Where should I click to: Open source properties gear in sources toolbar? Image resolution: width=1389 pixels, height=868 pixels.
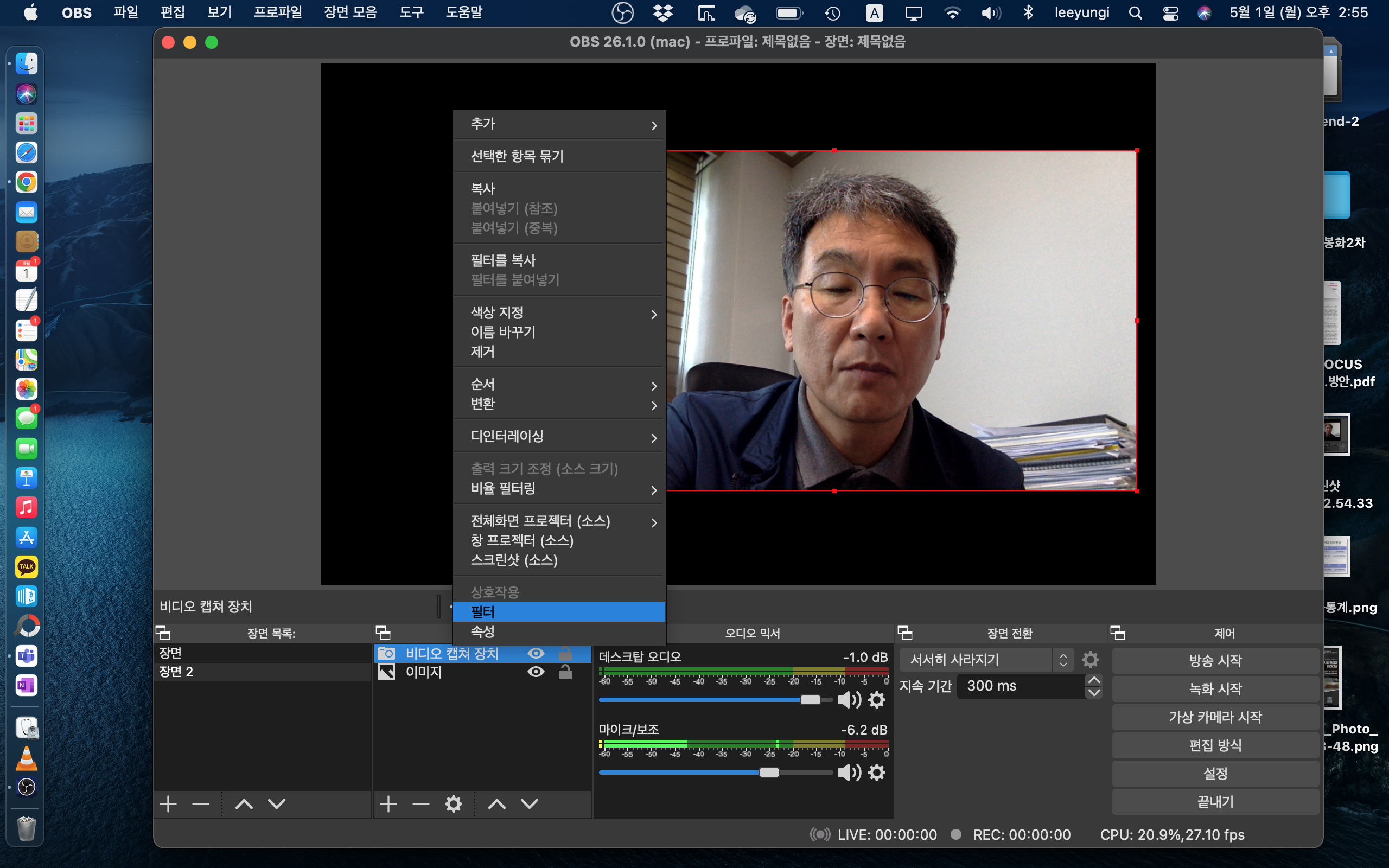click(x=454, y=805)
